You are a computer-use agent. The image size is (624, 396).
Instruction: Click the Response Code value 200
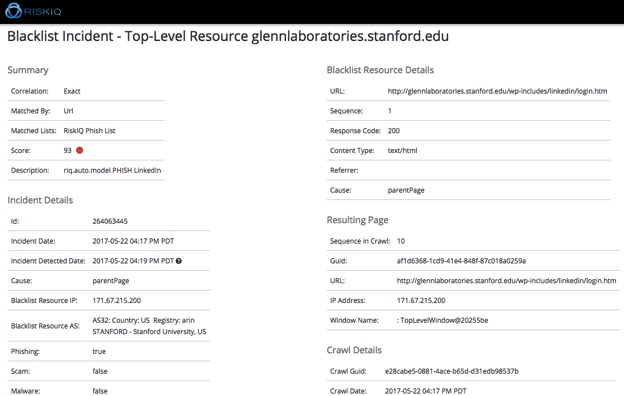(394, 131)
